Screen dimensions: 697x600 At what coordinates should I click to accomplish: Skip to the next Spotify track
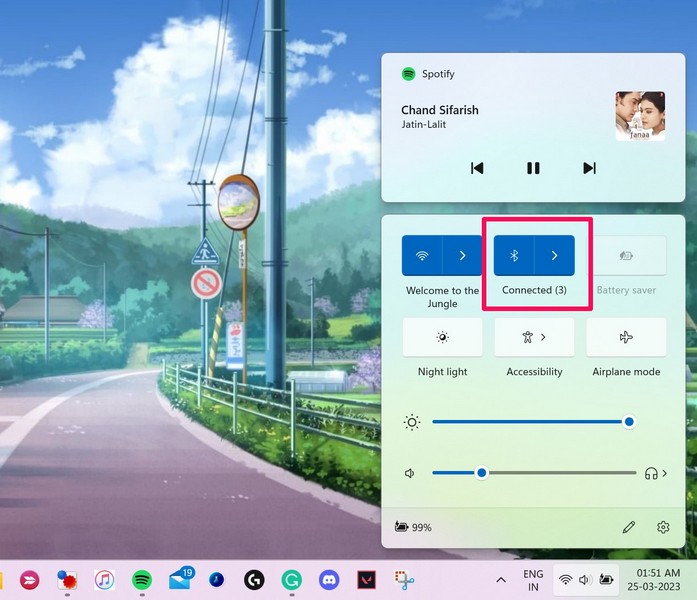pyautogui.click(x=589, y=168)
